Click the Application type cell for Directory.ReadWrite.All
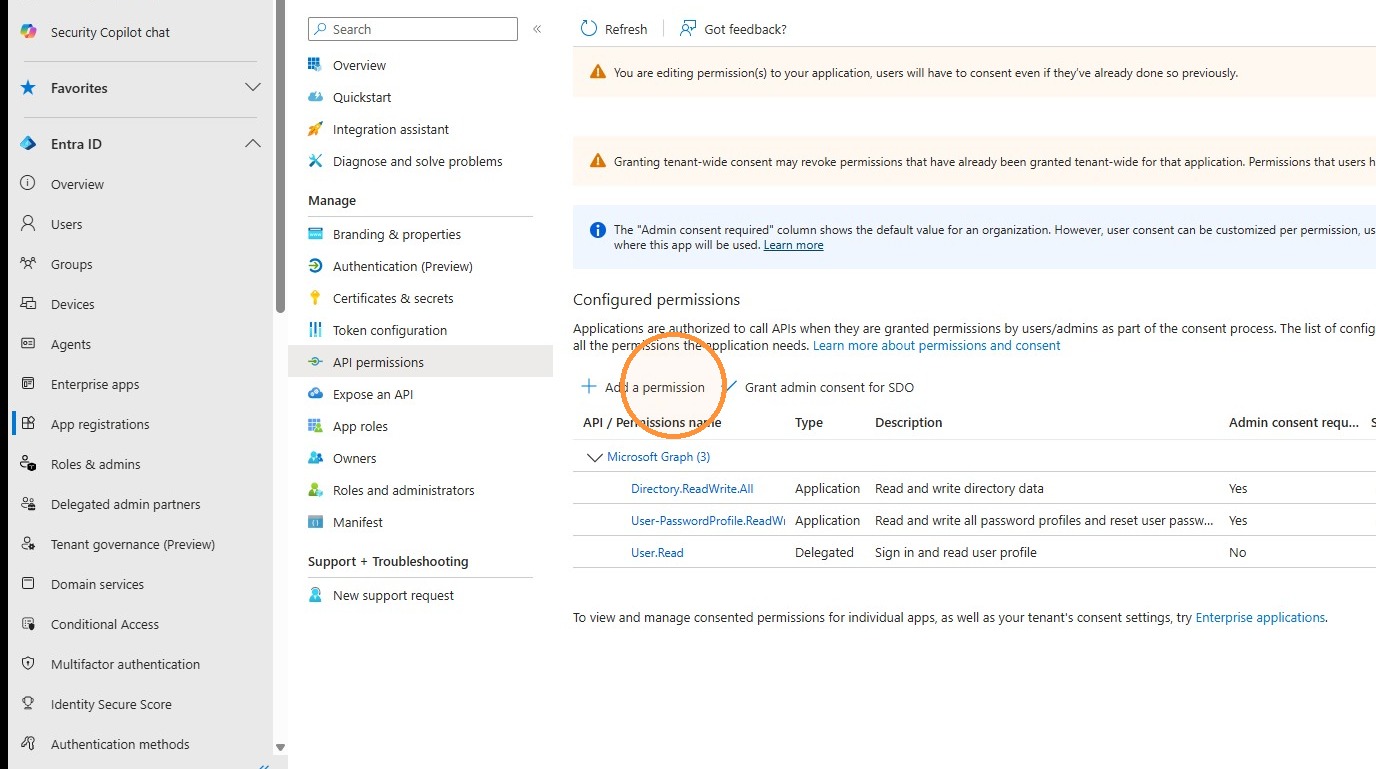1376x769 pixels. 827,488
